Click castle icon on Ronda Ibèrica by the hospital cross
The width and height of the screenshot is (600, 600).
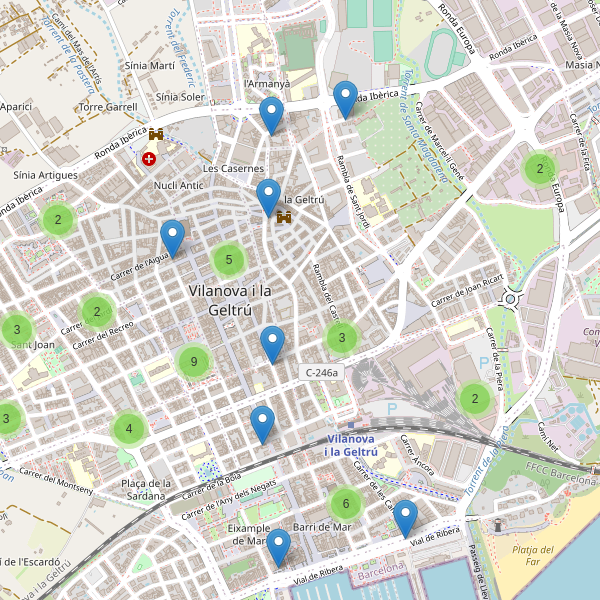(x=156, y=134)
